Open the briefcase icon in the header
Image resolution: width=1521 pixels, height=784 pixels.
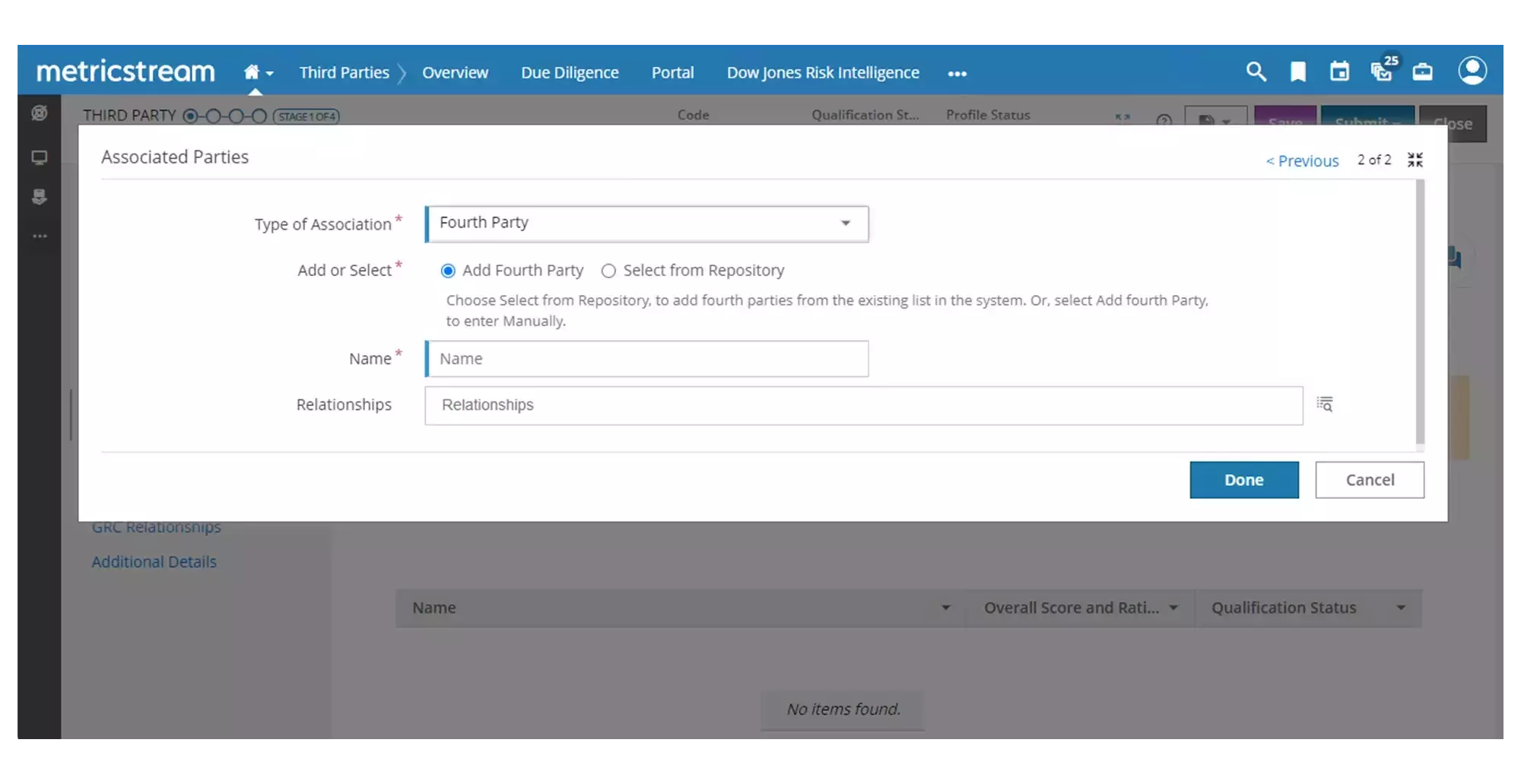point(1424,71)
